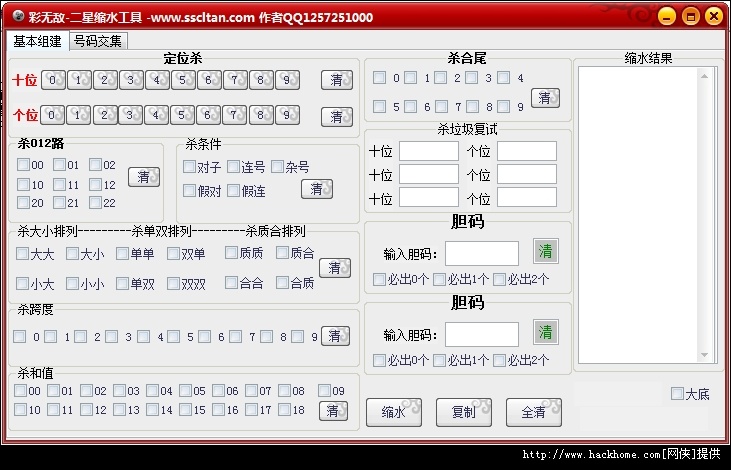Click the 缩水结果 scrollbar up arrow

click(x=704, y=76)
